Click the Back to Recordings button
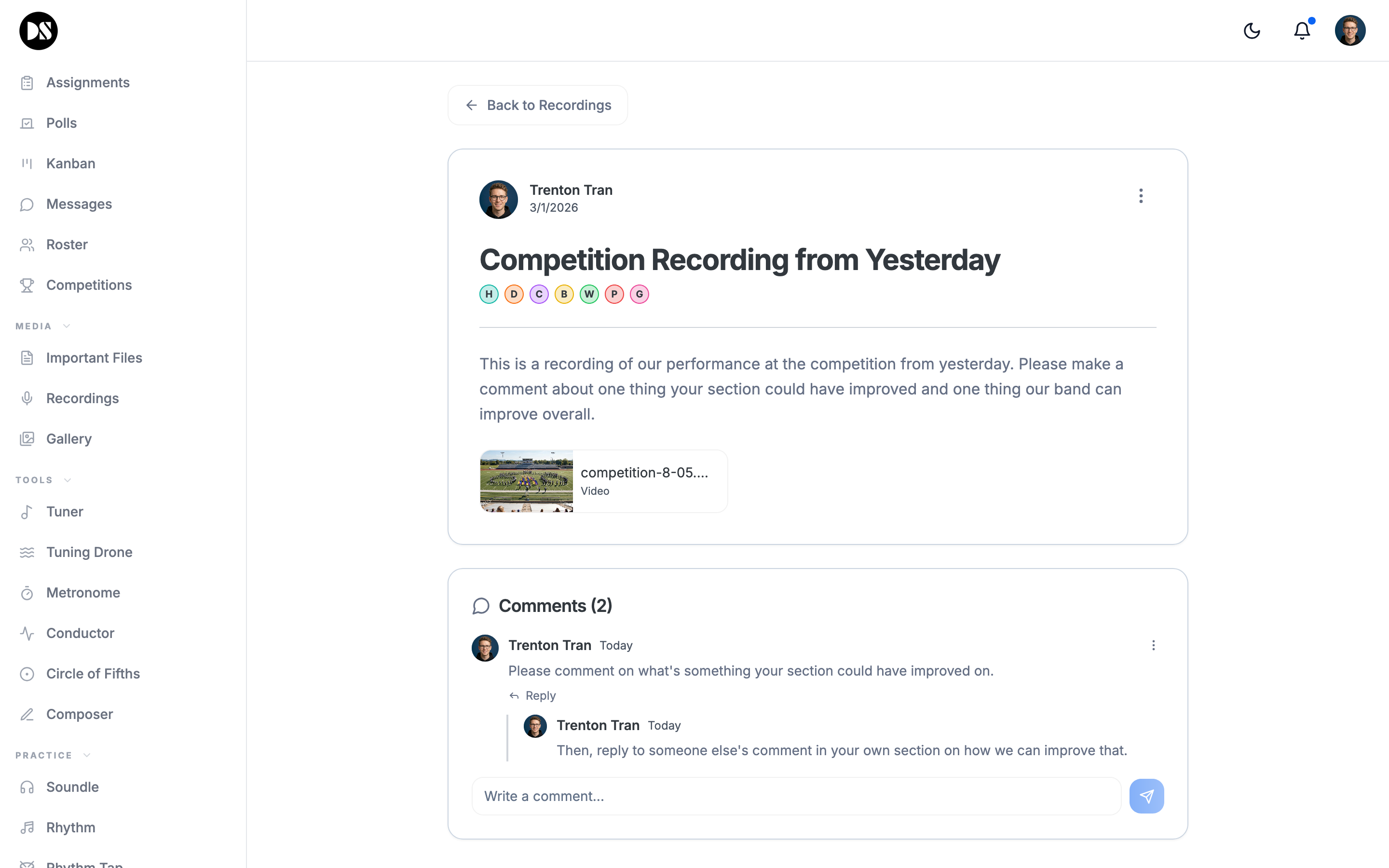1389x868 pixels. (x=537, y=105)
